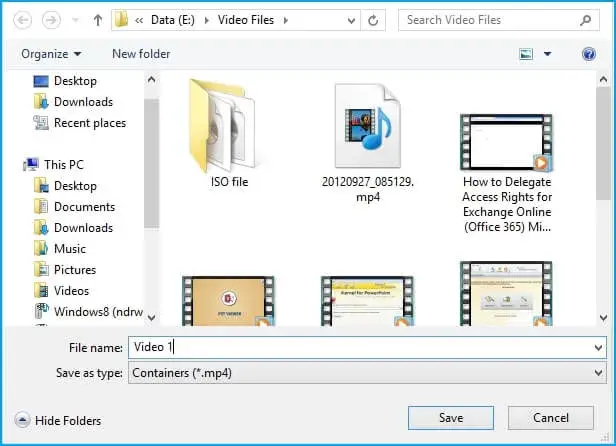This screenshot has height=446, width=616.
Task: Go up one folder level
Action: (x=98, y=20)
